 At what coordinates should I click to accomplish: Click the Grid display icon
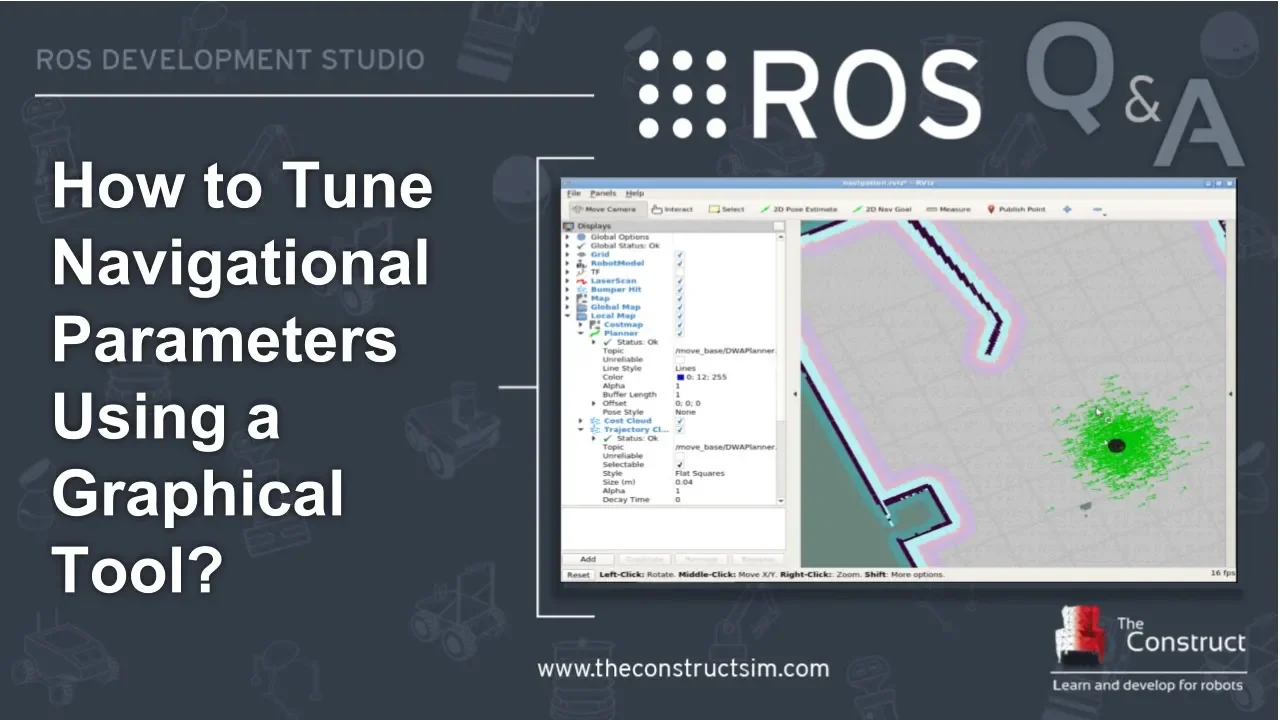tap(581, 254)
